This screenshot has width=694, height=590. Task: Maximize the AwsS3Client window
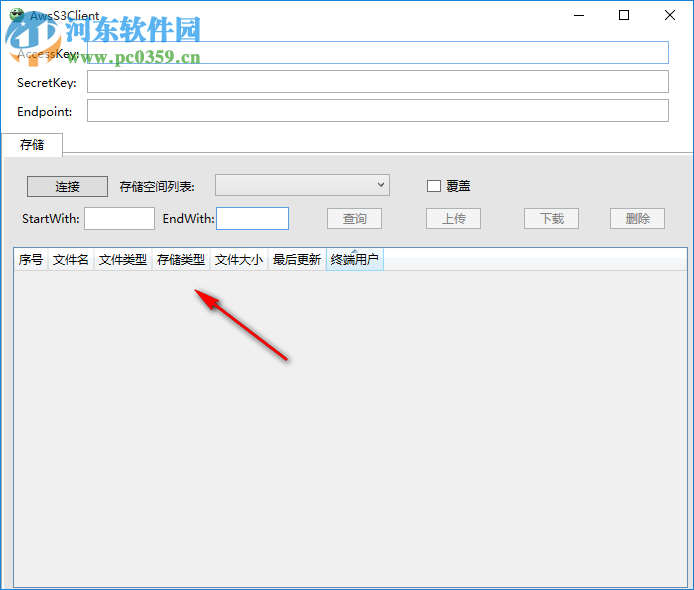pyautogui.click(x=624, y=15)
